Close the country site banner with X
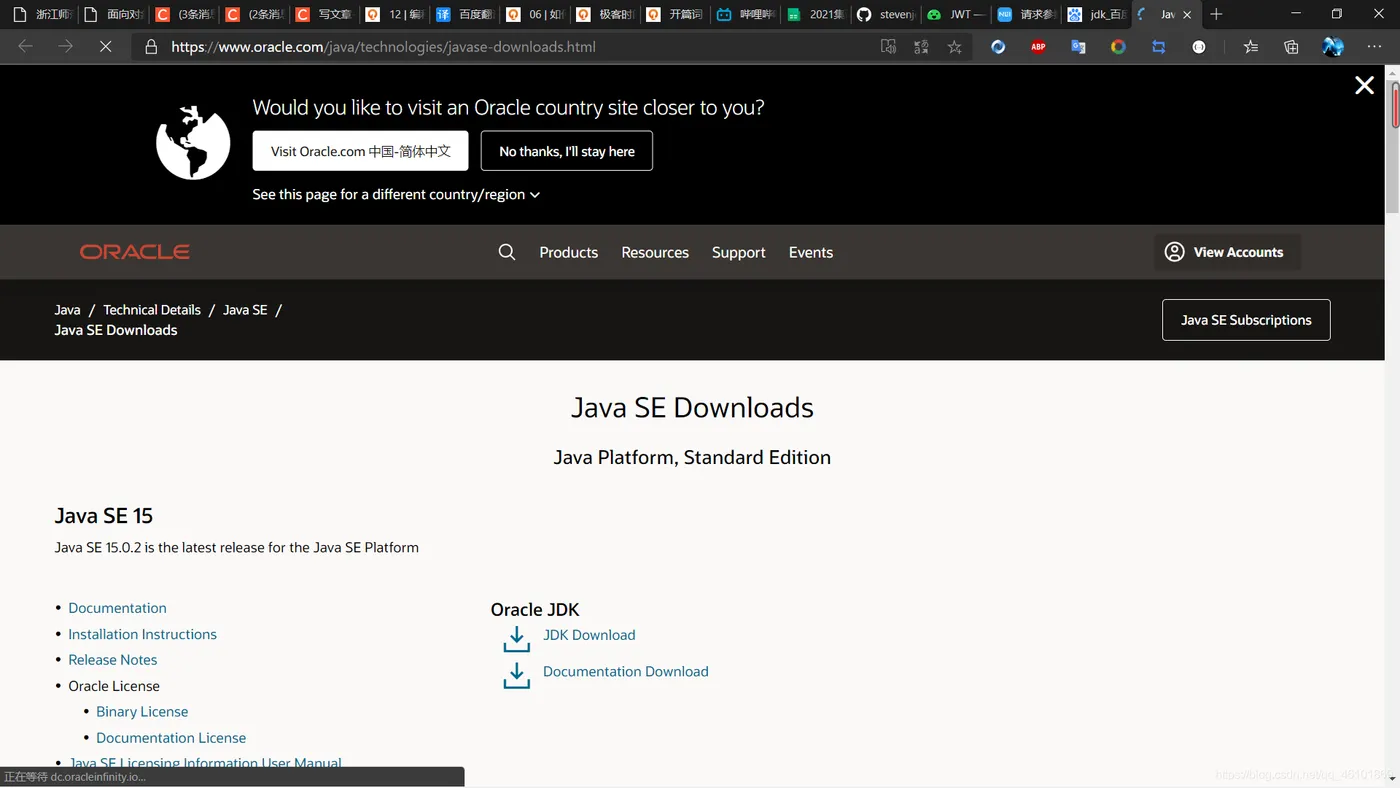 pyautogui.click(x=1364, y=86)
